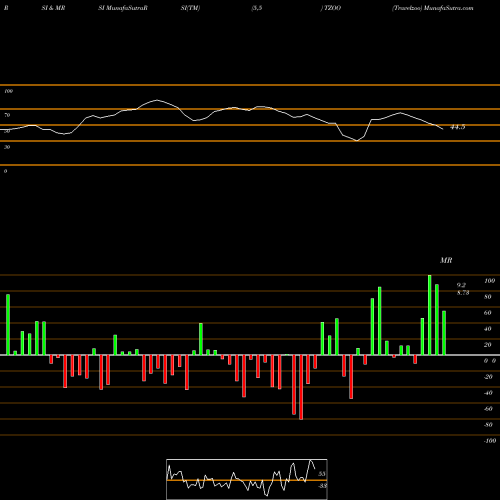Click the 55 label in mini chart
The image size is (500, 500).
coord(322,474)
